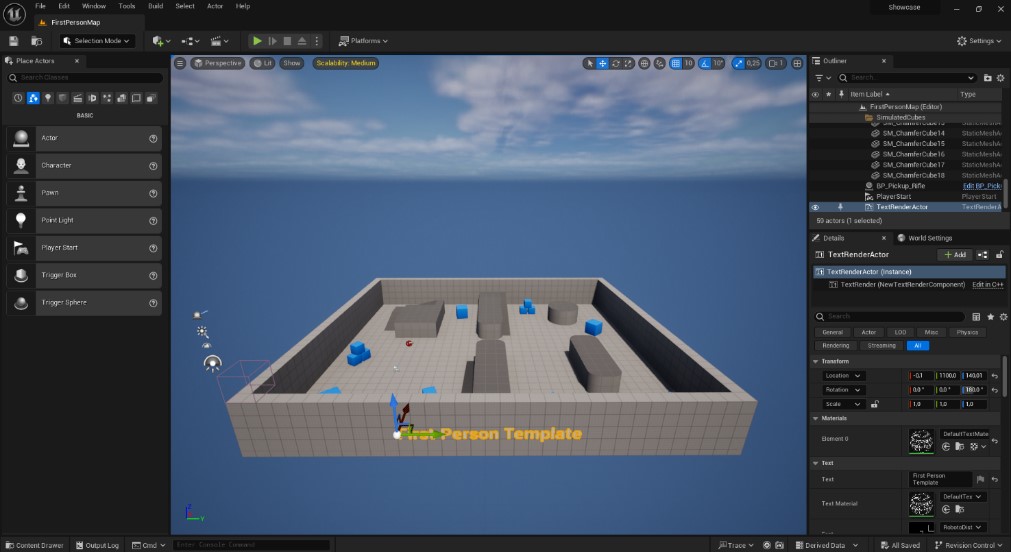Select the All Classes category icon
This screenshot has width=1011, height=552.
click(x=151, y=98)
